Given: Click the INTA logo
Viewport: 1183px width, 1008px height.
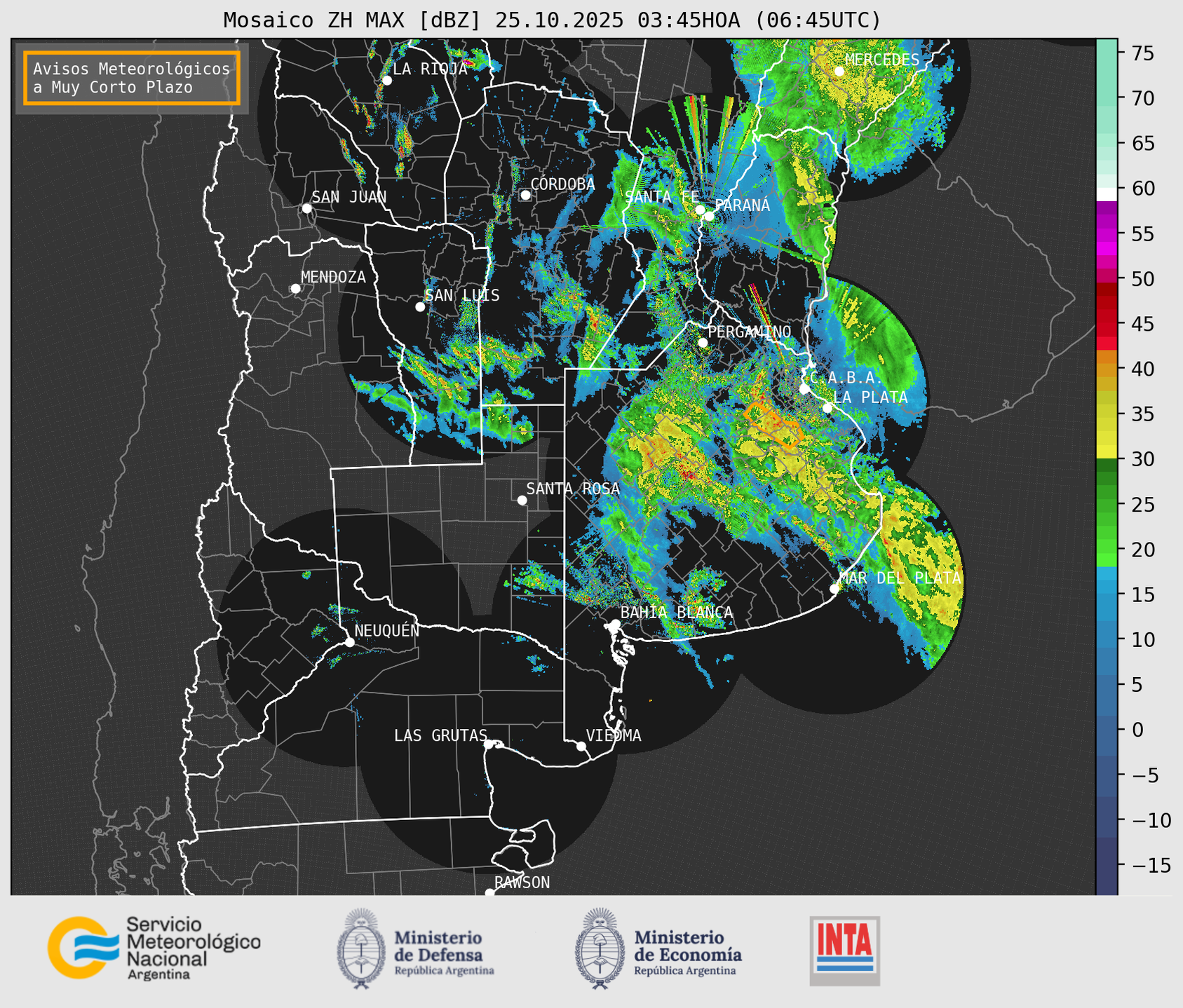Looking at the screenshot, I should click(x=845, y=951).
